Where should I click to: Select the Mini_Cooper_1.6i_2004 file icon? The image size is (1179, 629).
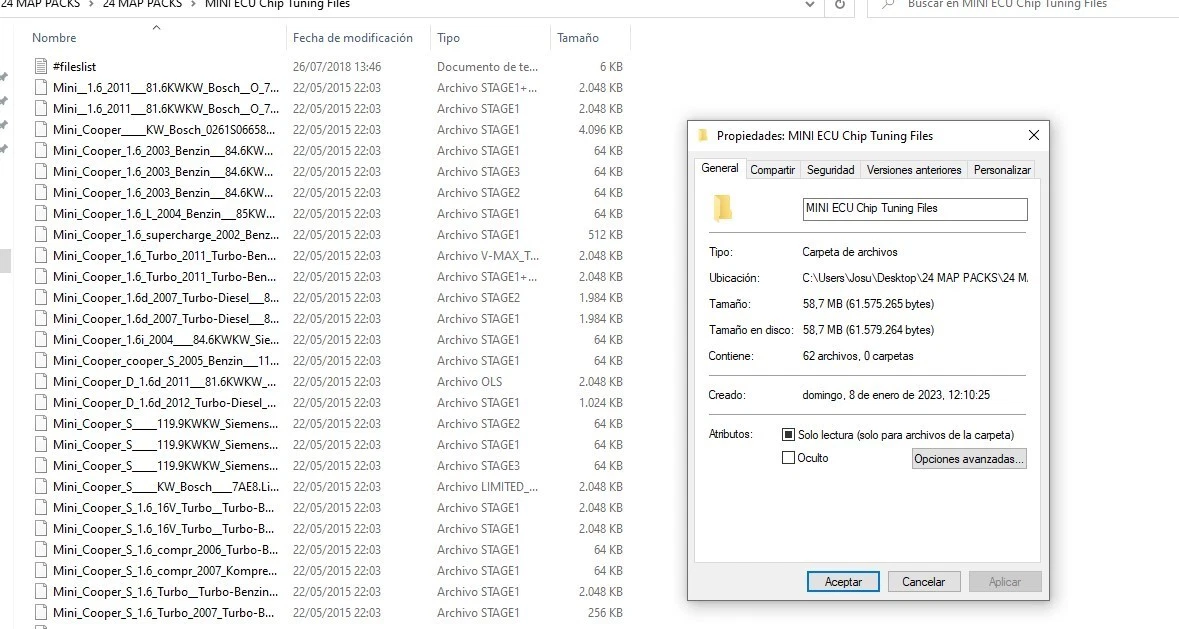pos(41,340)
